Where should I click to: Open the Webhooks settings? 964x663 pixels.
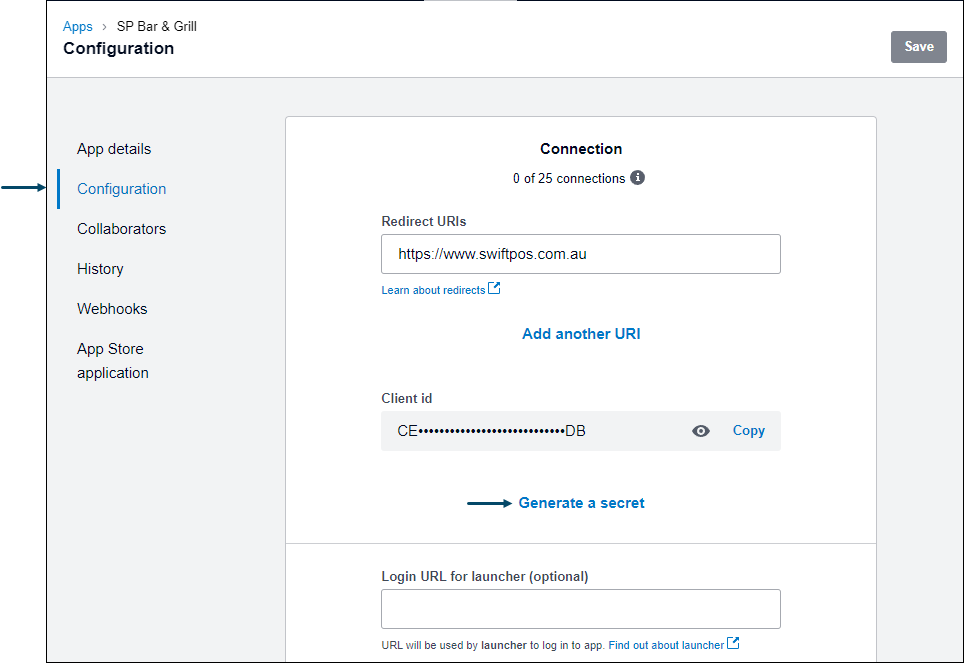click(112, 309)
